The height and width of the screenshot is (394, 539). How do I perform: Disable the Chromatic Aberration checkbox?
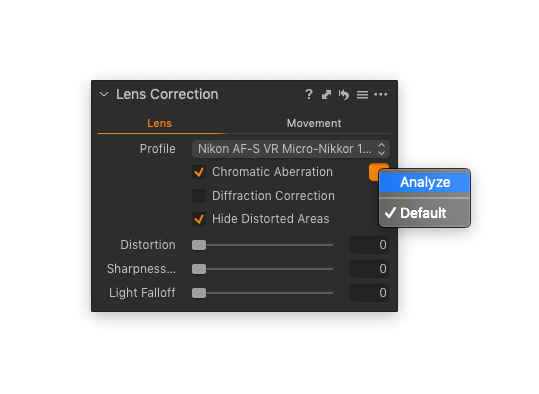point(199,172)
